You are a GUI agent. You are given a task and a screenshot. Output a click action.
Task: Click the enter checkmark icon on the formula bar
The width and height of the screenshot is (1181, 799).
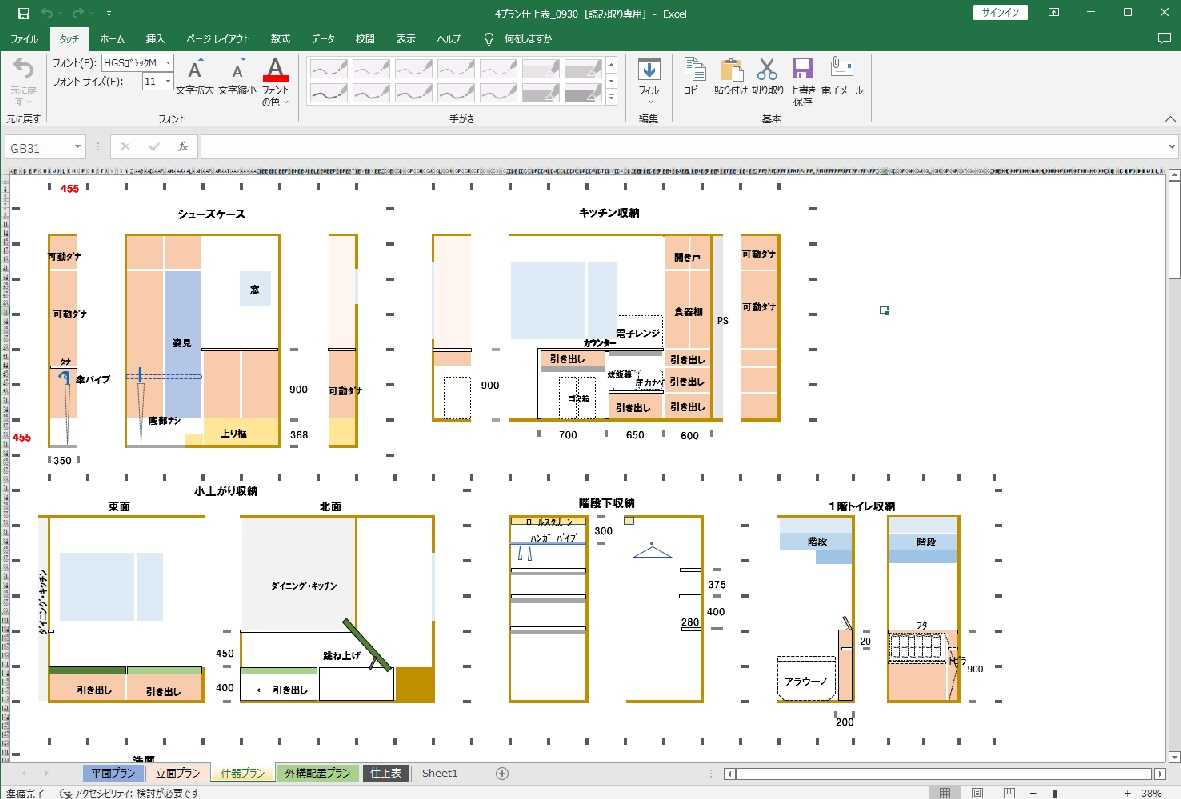[x=154, y=147]
